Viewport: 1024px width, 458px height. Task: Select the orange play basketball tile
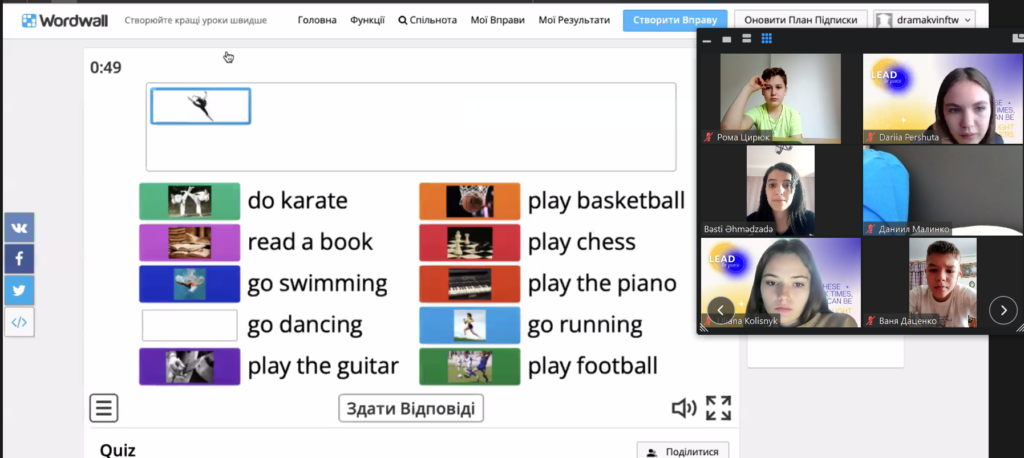[469, 201]
